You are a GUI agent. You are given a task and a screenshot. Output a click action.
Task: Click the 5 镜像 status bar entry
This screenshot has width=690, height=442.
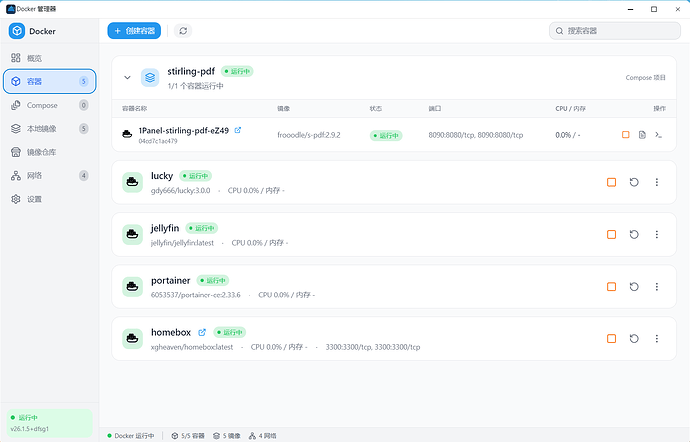click(x=227, y=436)
